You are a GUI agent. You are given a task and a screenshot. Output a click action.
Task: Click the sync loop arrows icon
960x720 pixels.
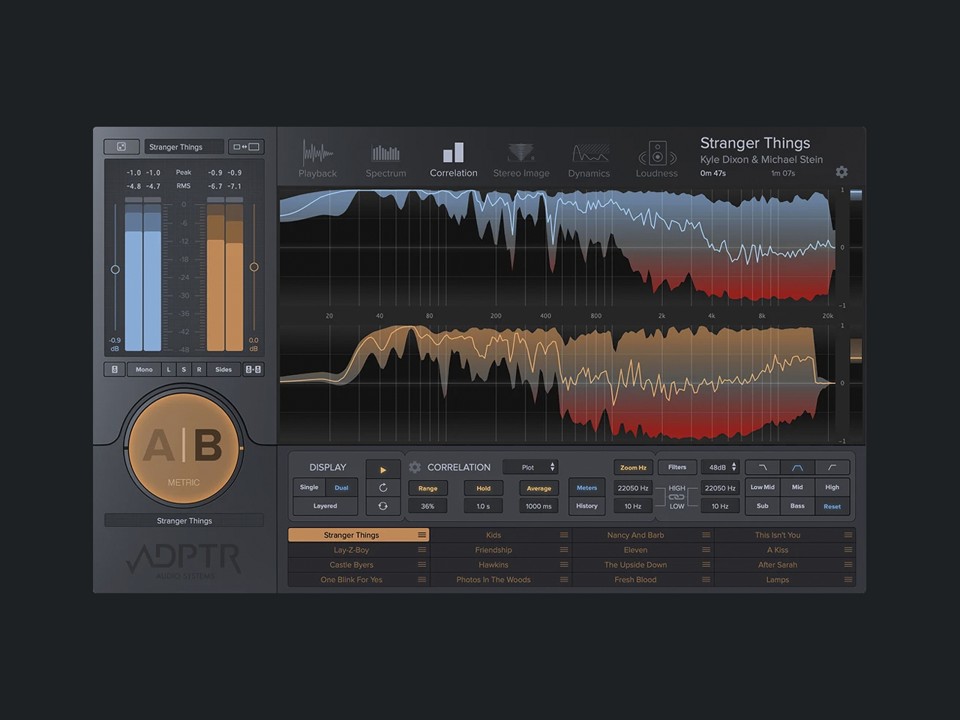pyautogui.click(x=383, y=506)
